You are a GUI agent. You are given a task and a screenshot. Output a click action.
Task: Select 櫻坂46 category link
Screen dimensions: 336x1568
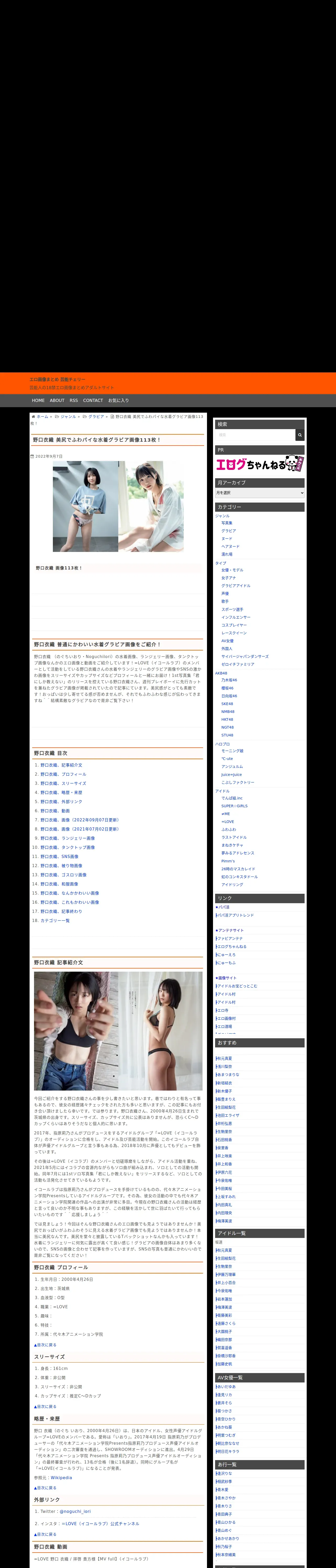pos(227,688)
